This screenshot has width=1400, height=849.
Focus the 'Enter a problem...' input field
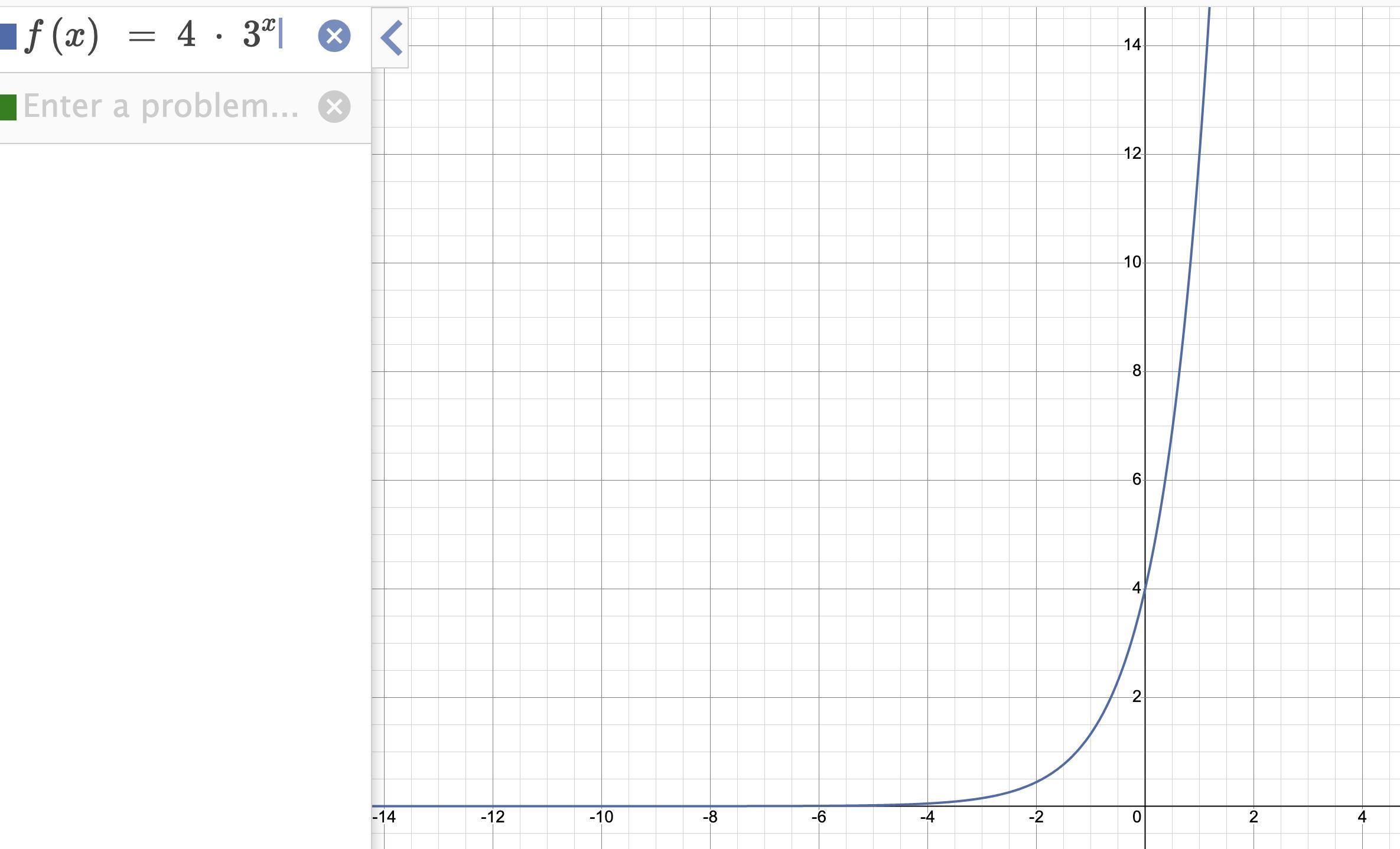tap(161, 107)
